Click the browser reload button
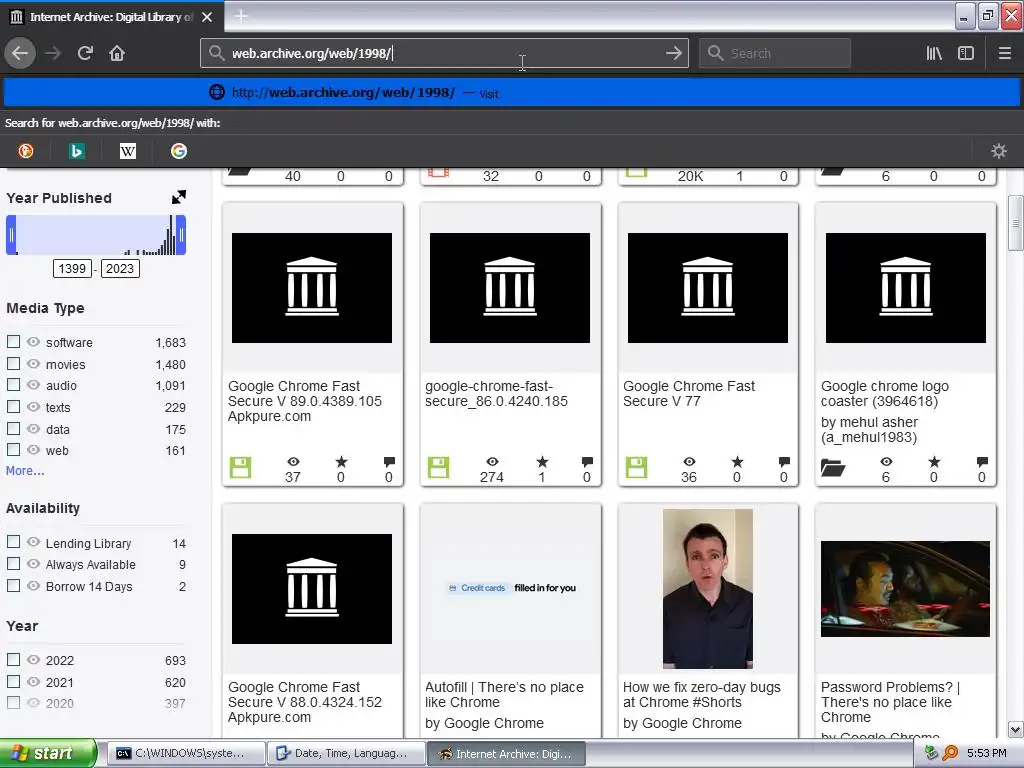 [x=85, y=53]
